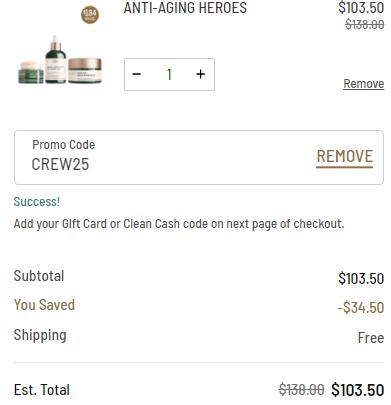The height and width of the screenshot is (405, 391).
Task: Click the Est. Total label
Action: (x=42, y=390)
